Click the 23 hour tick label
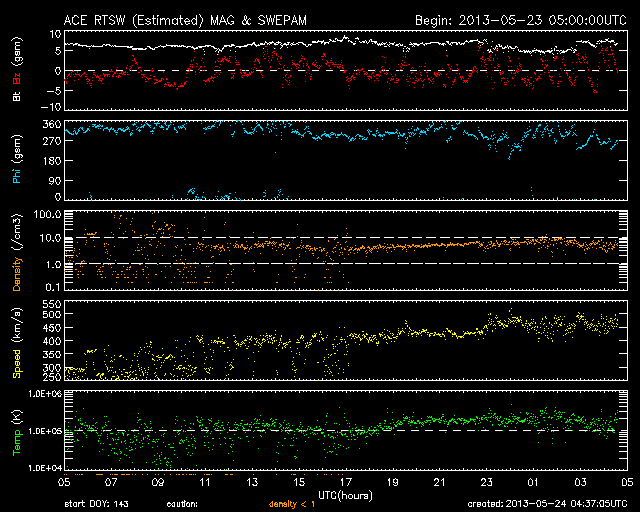 coord(486,482)
